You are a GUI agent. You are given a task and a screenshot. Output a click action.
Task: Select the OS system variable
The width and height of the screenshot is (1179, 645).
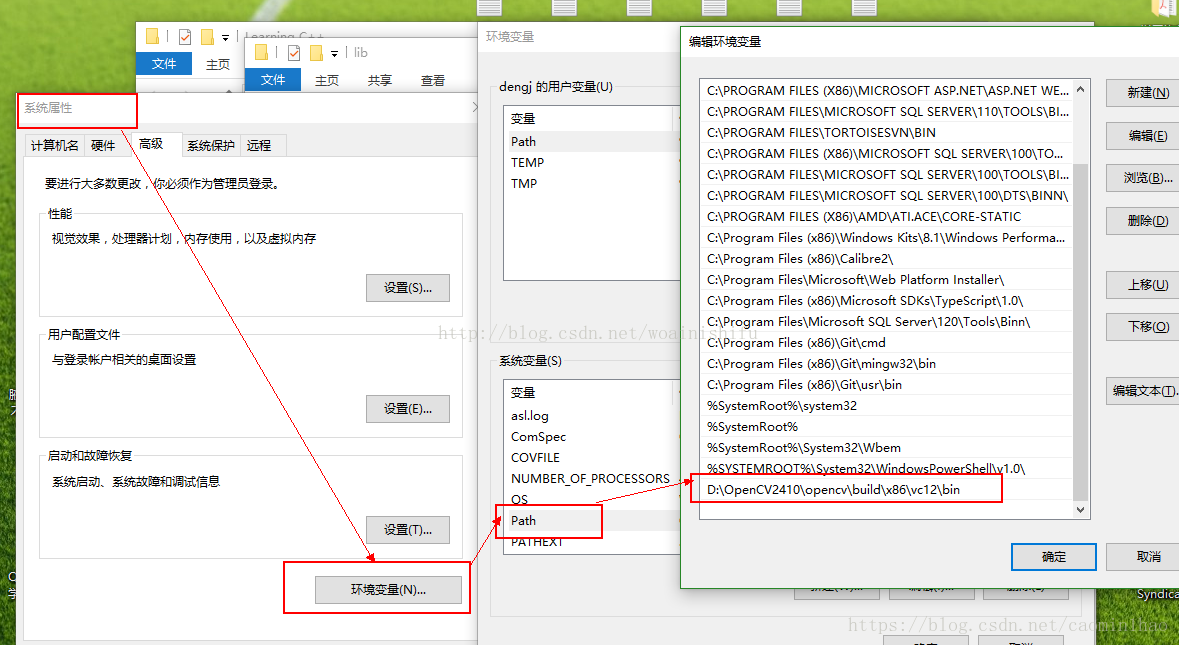[x=592, y=500]
